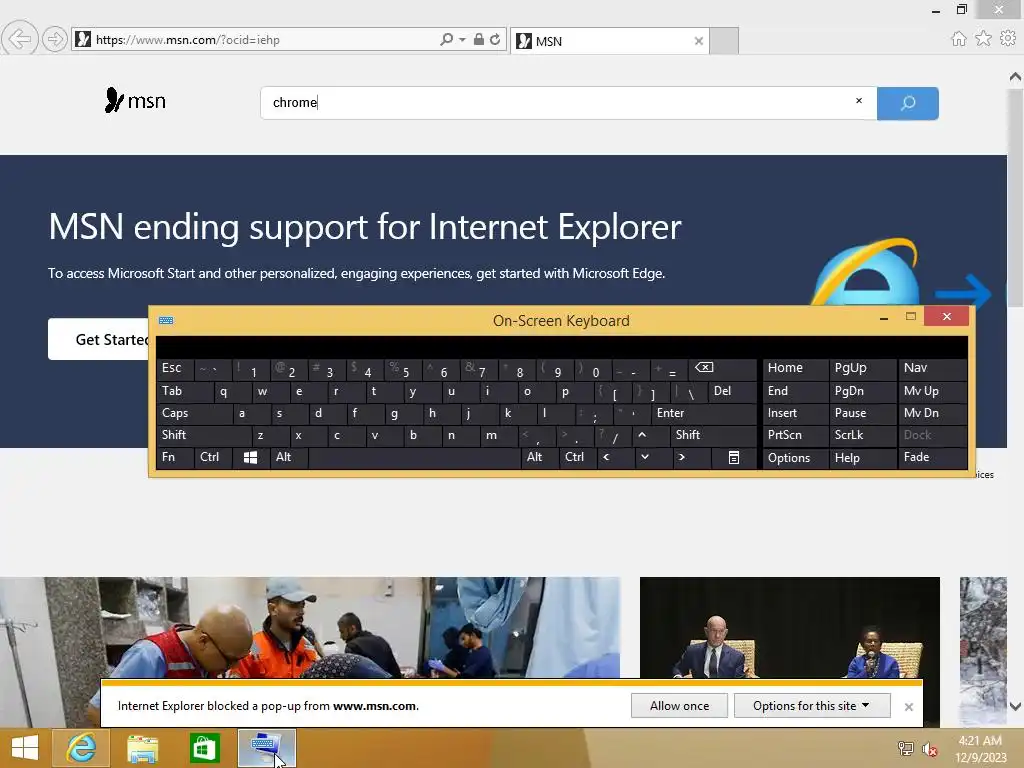Click the Fade key
The image size is (1024, 768).
tap(933, 457)
